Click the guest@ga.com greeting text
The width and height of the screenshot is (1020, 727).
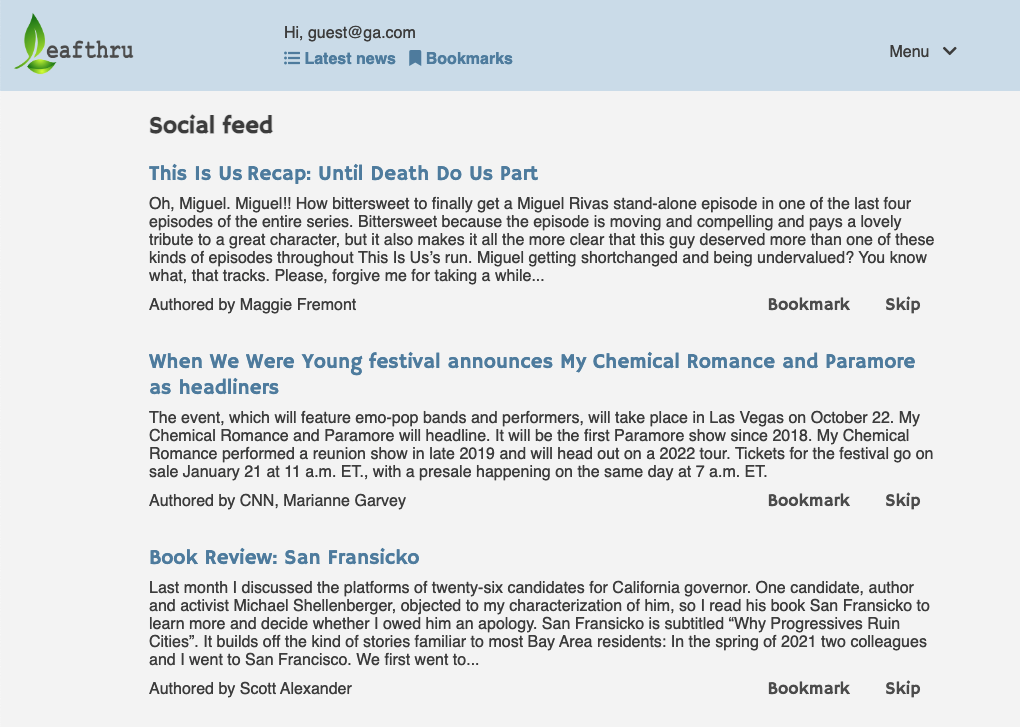point(349,33)
